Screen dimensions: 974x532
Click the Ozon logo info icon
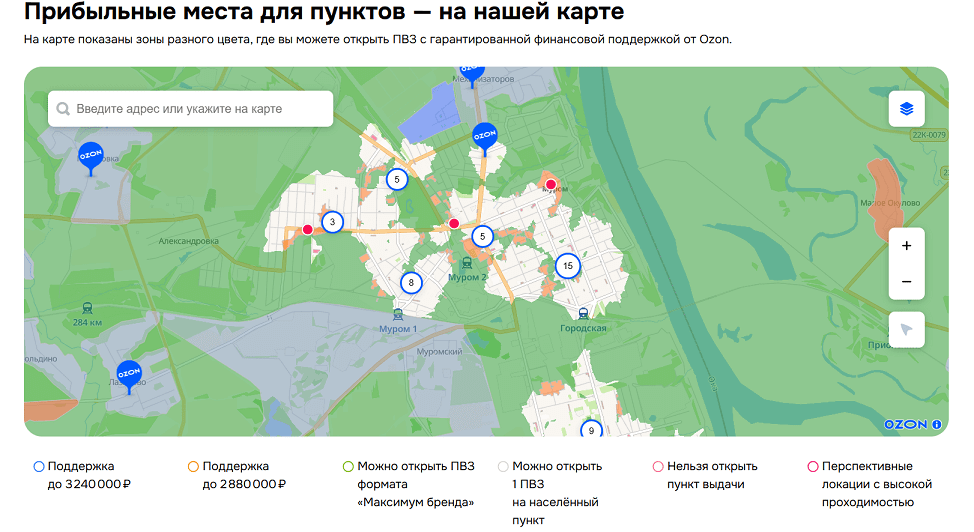(937, 424)
